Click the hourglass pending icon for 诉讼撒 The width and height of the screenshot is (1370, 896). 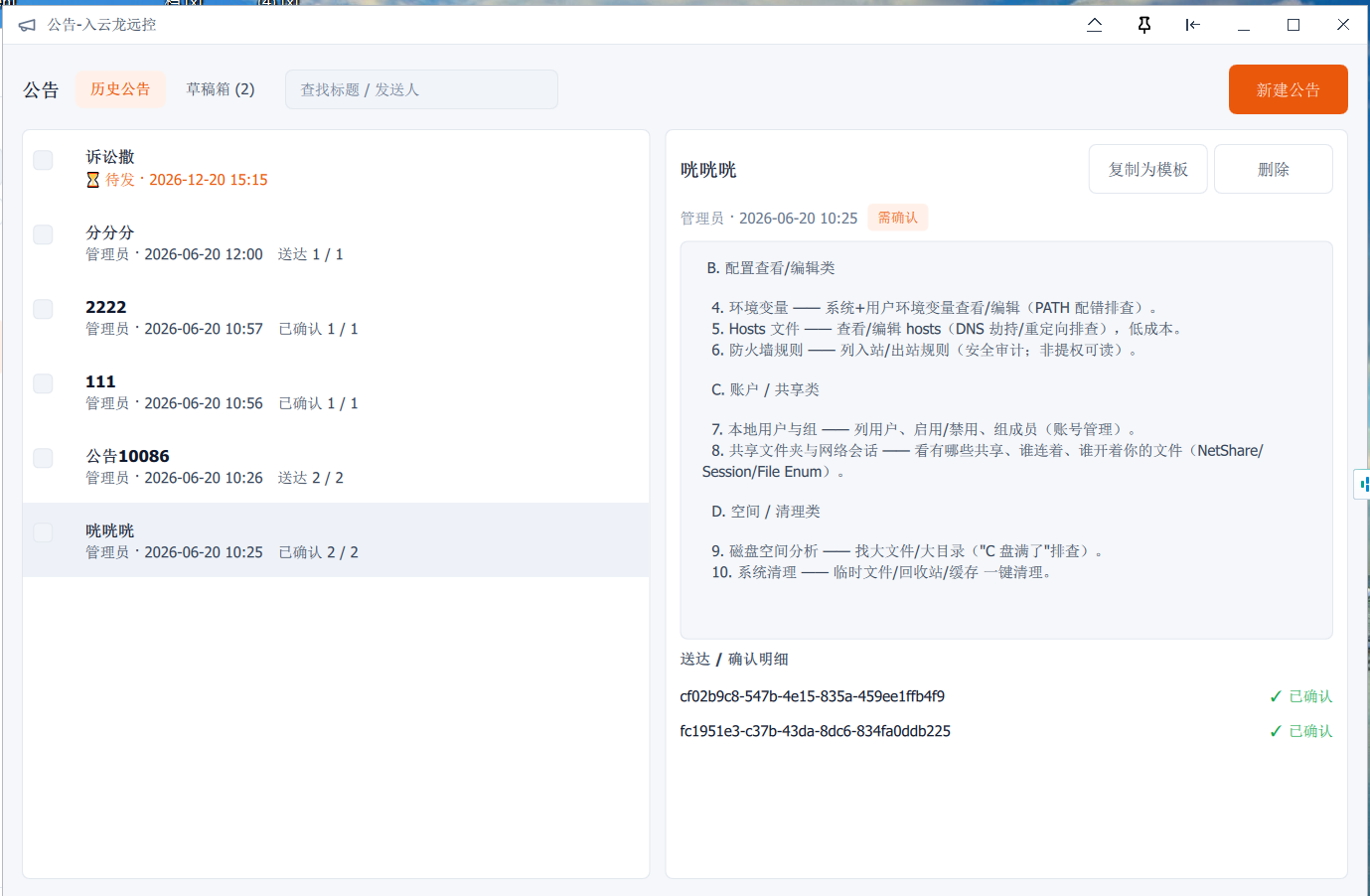coord(93,180)
